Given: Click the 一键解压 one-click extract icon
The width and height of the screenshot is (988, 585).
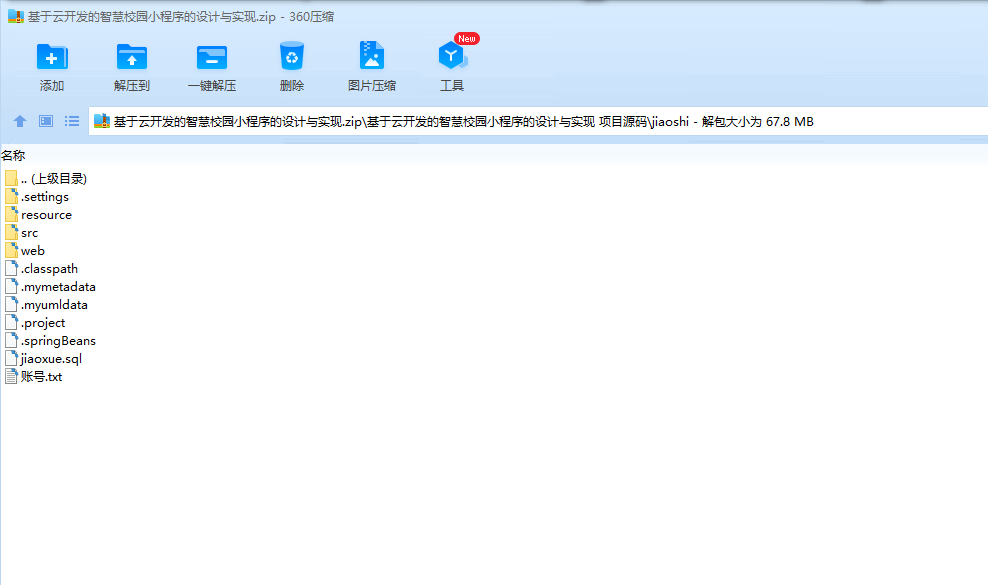Looking at the screenshot, I should pyautogui.click(x=212, y=57).
